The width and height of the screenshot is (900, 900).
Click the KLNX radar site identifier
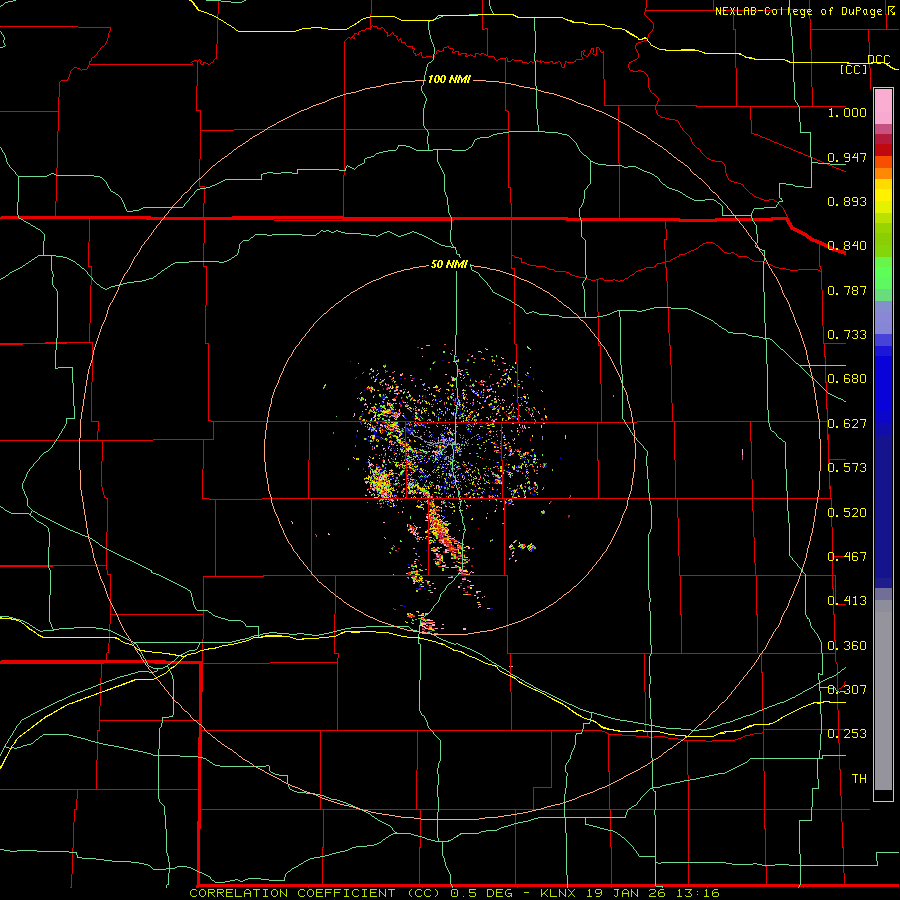click(560, 893)
